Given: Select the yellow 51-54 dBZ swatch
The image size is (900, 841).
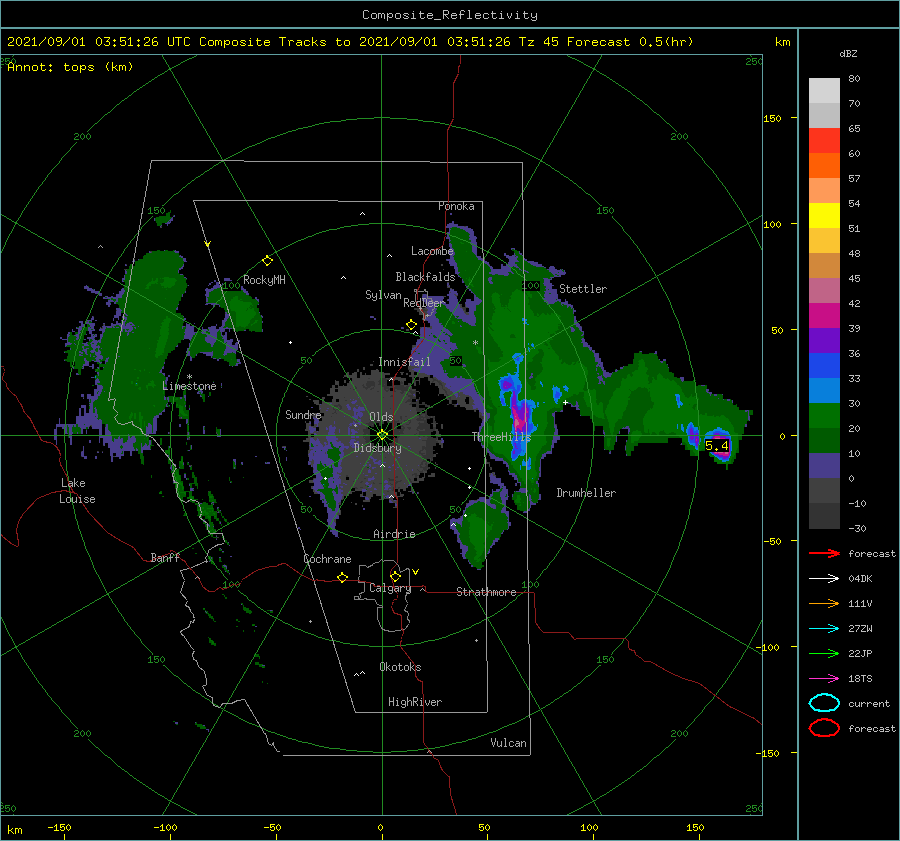Looking at the screenshot, I should tap(824, 215).
